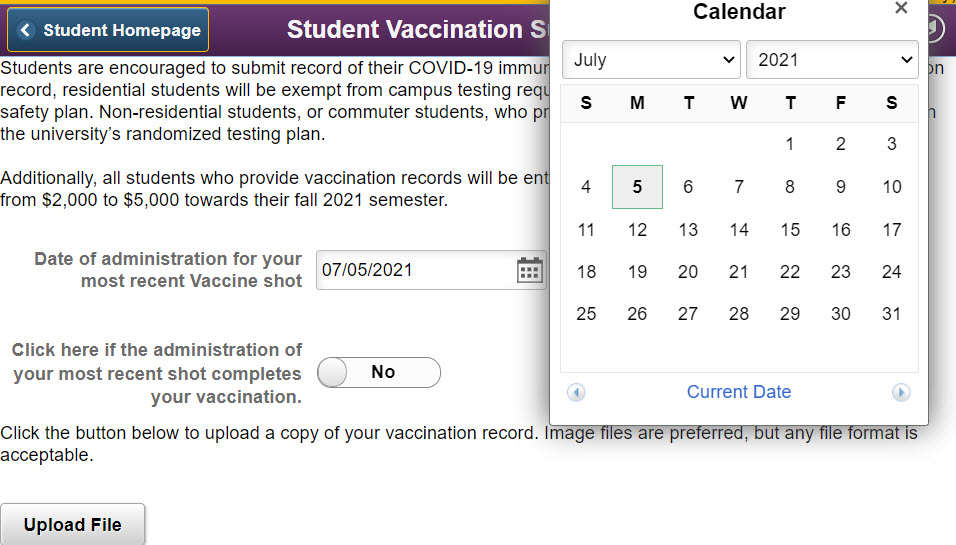Expand the month dropdown showing July
Image resolution: width=956 pixels, height=545 pixels.
tap(651, 60)
